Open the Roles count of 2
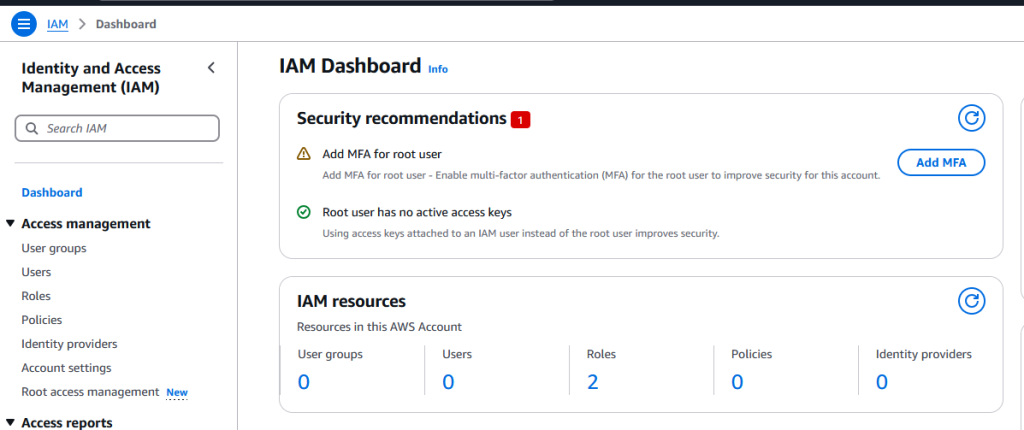The width and height of the screenshot is (1024, 430). 592,382
